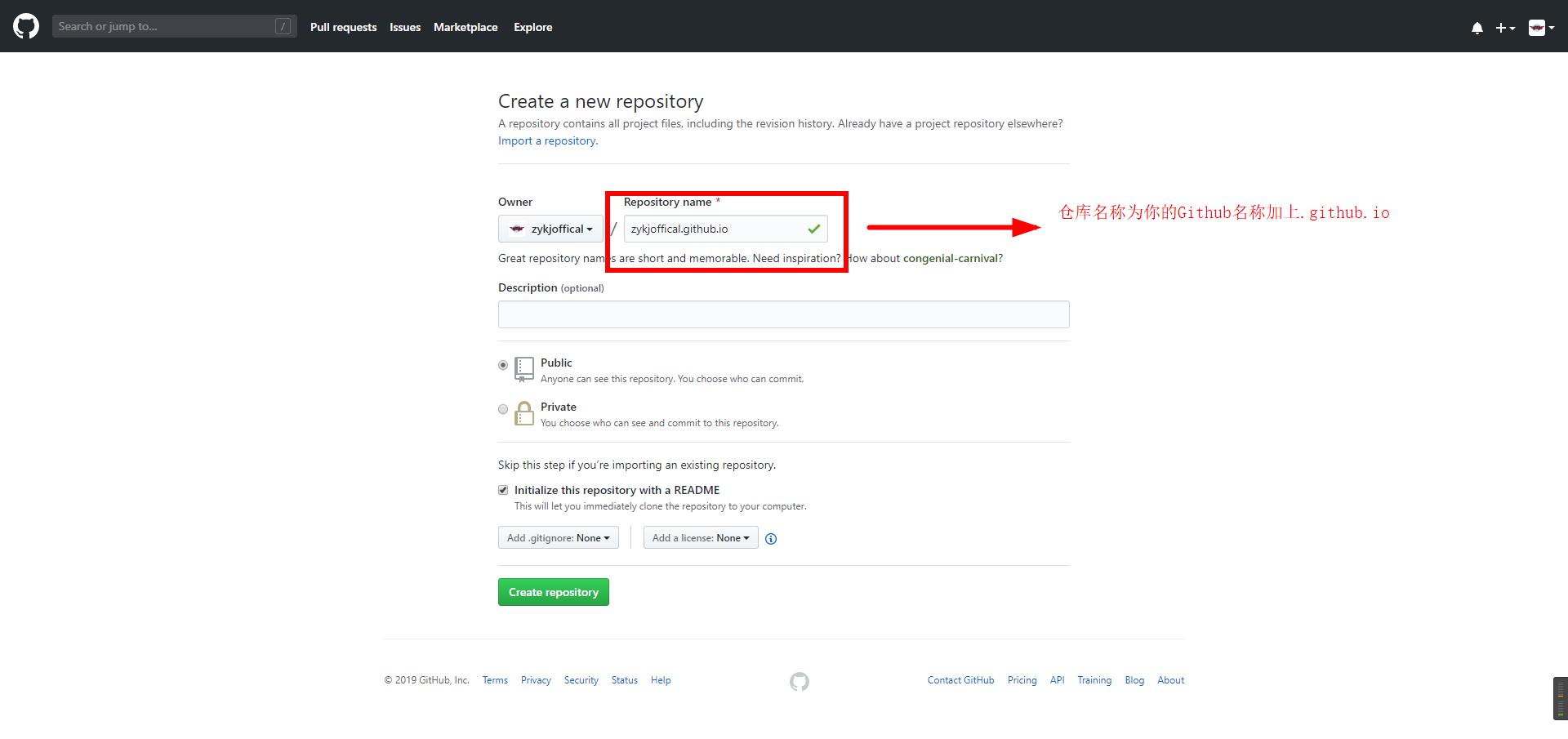Image resolution: width=1568 pixels, height=739 pixels.
Task: Expand the Owner dropdown zykjoffical
Action: pos(550,229)
